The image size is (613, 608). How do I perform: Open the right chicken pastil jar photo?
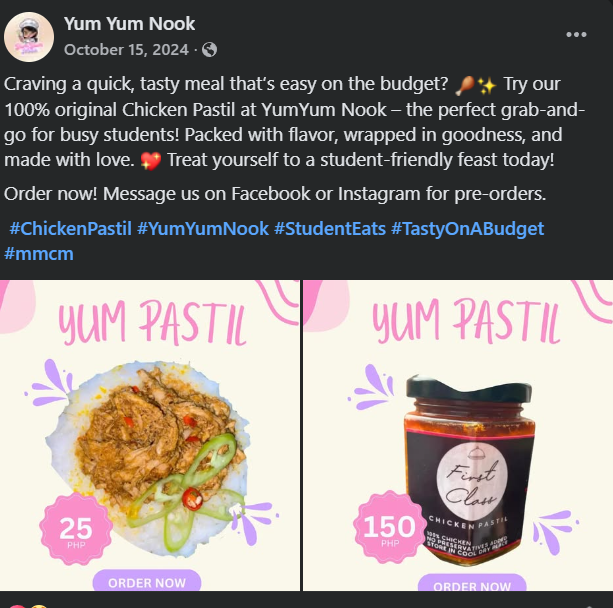click(x=458, y=435)
